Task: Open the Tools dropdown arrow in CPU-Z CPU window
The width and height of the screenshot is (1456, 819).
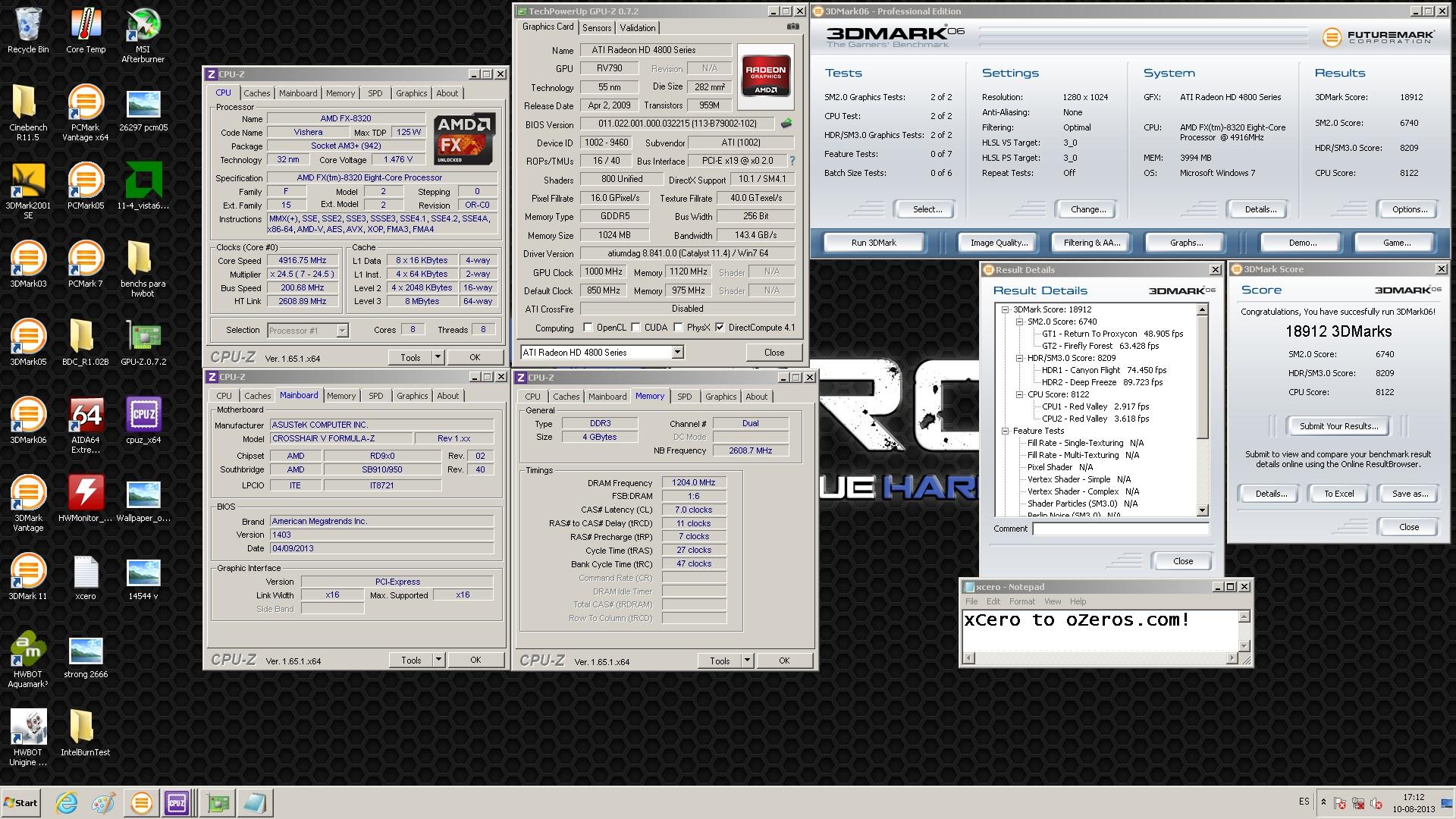Action: point(438,357)
